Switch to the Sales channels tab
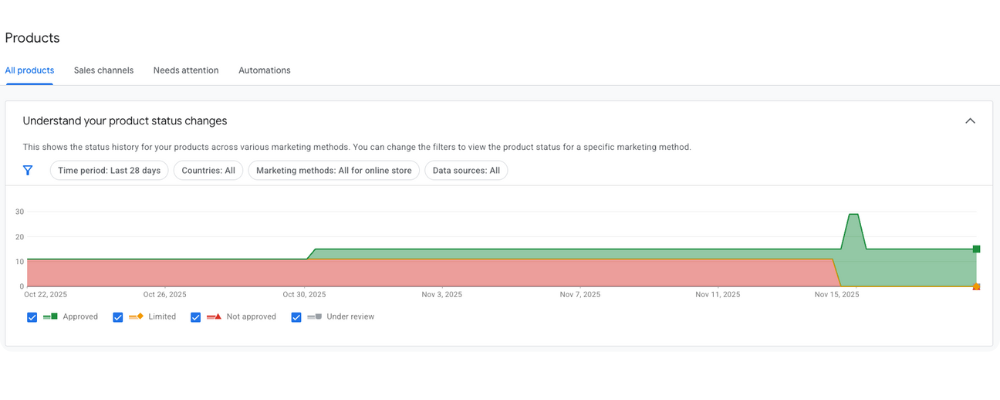Screen dimensions: 1000x400 104,71
